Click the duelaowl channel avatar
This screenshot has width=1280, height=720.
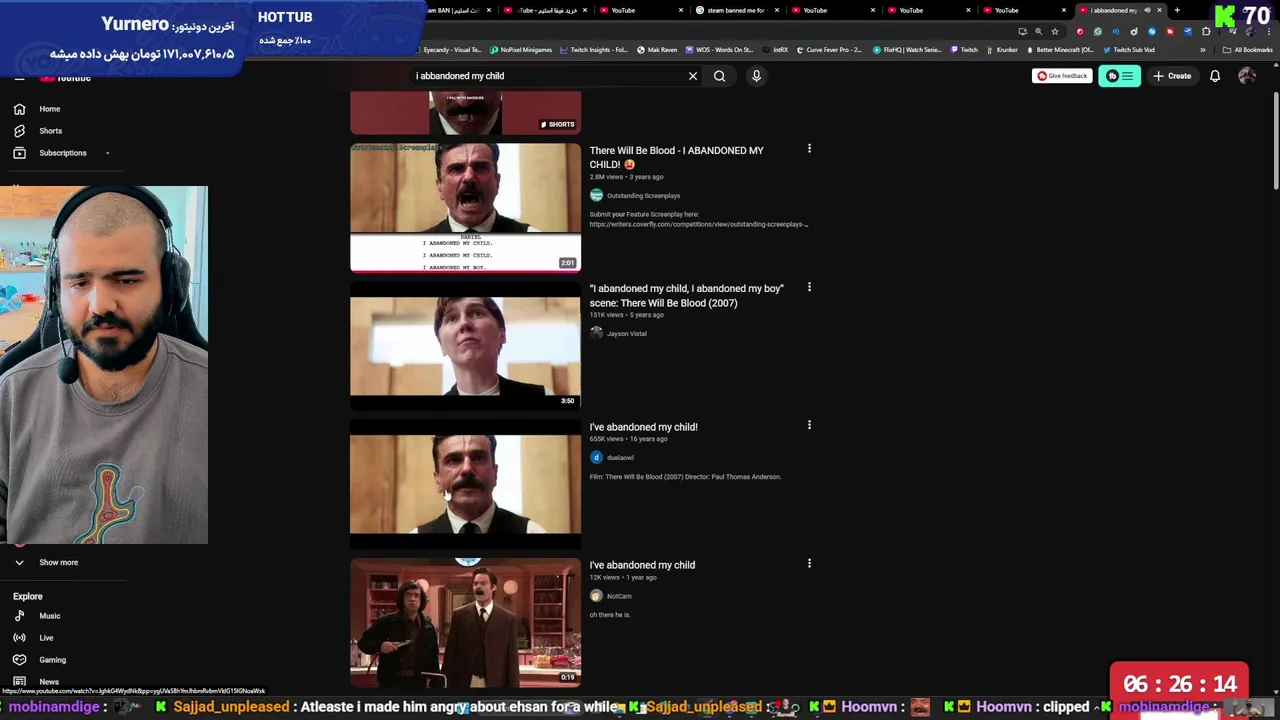coord(596,457)
